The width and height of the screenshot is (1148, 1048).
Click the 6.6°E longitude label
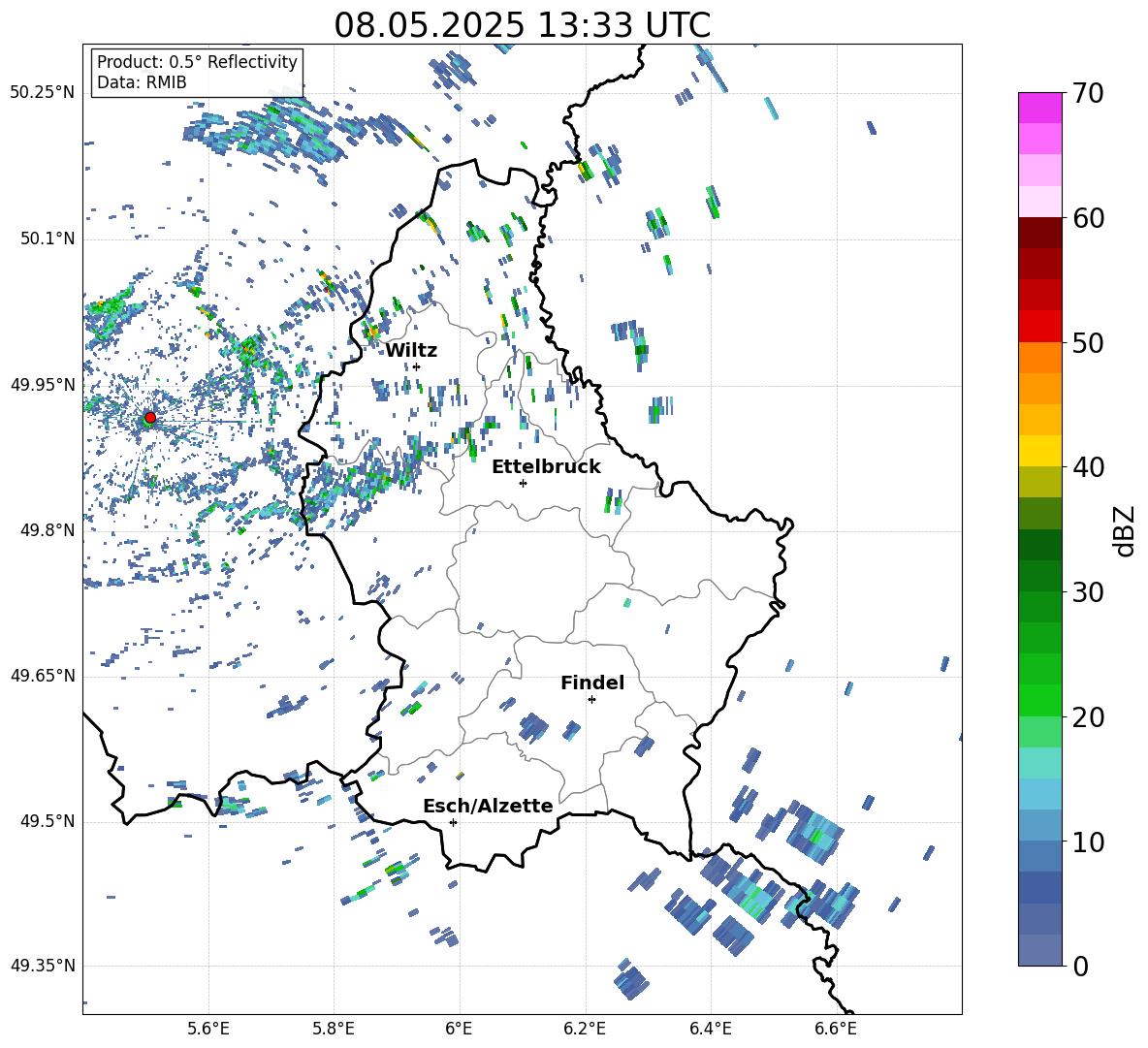836,1029
